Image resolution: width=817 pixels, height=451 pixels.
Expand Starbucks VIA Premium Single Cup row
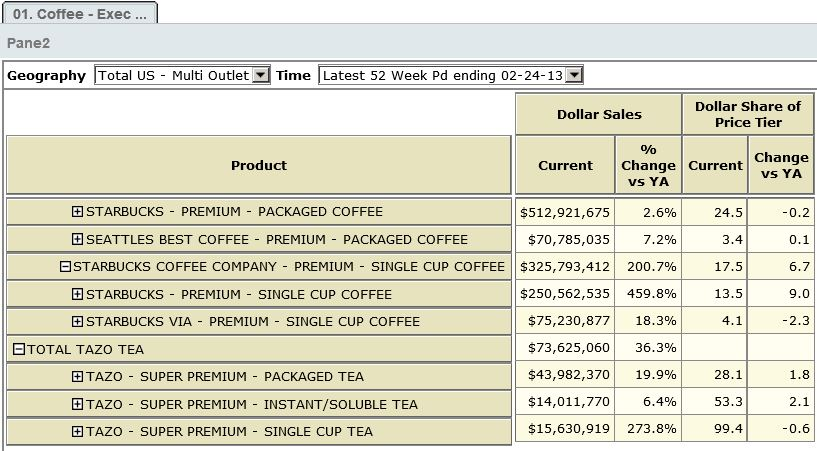click(x=78, y=322)
